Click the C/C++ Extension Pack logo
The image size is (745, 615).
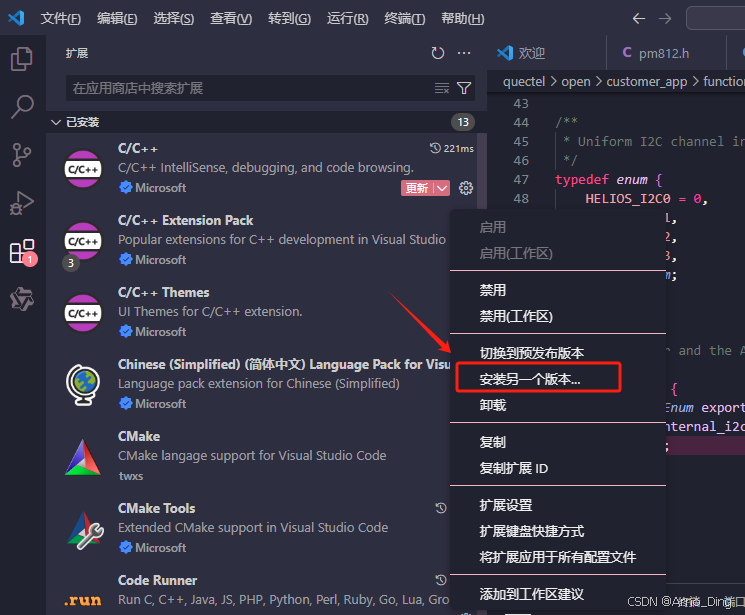coord(83,240)
